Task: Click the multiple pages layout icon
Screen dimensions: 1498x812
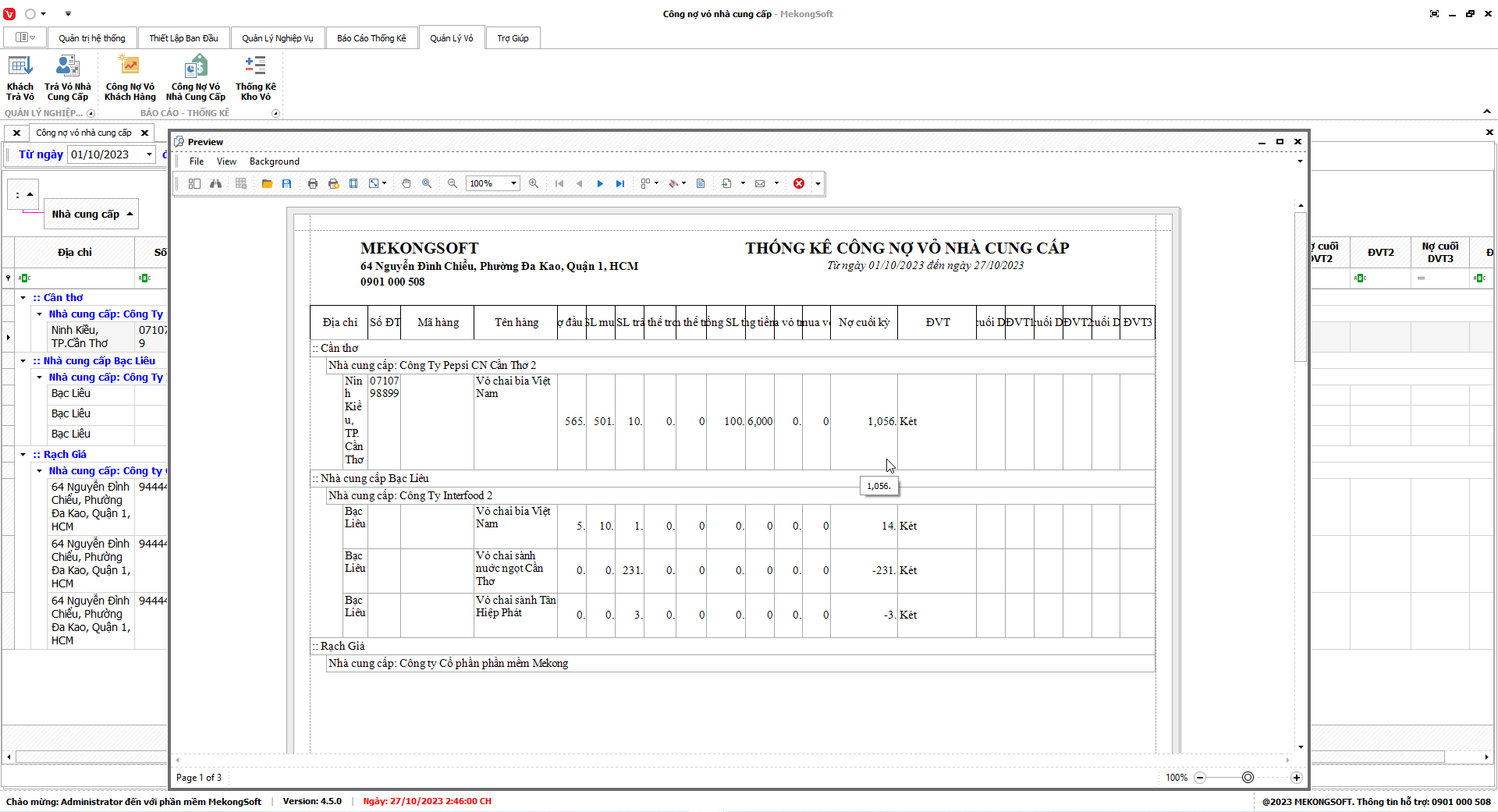Action: pyautogui.click(x=645, y=183)
